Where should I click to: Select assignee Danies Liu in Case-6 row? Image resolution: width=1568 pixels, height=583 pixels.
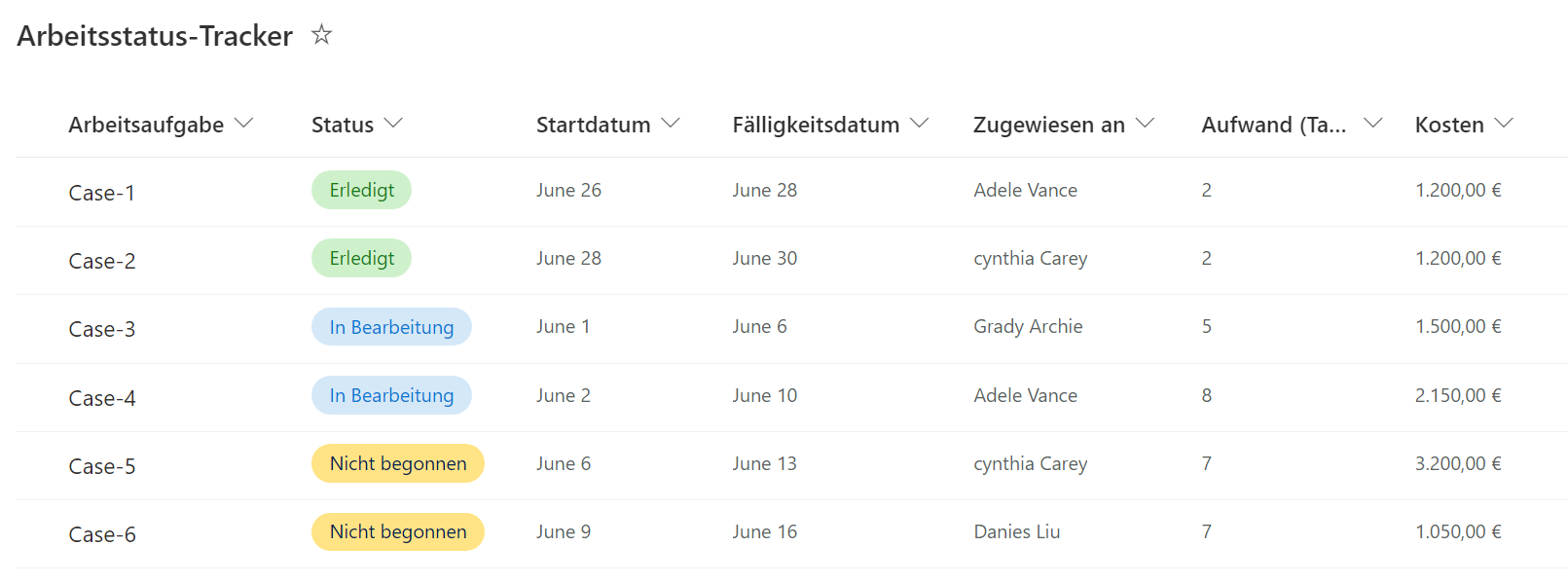click(x=1017, y=531)
